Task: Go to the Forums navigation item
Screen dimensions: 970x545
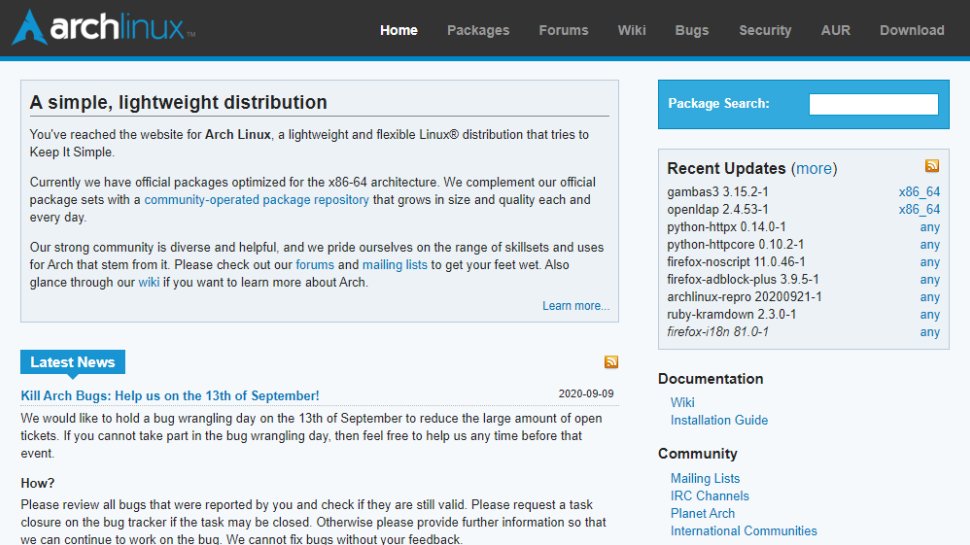Action: point(563,30)
